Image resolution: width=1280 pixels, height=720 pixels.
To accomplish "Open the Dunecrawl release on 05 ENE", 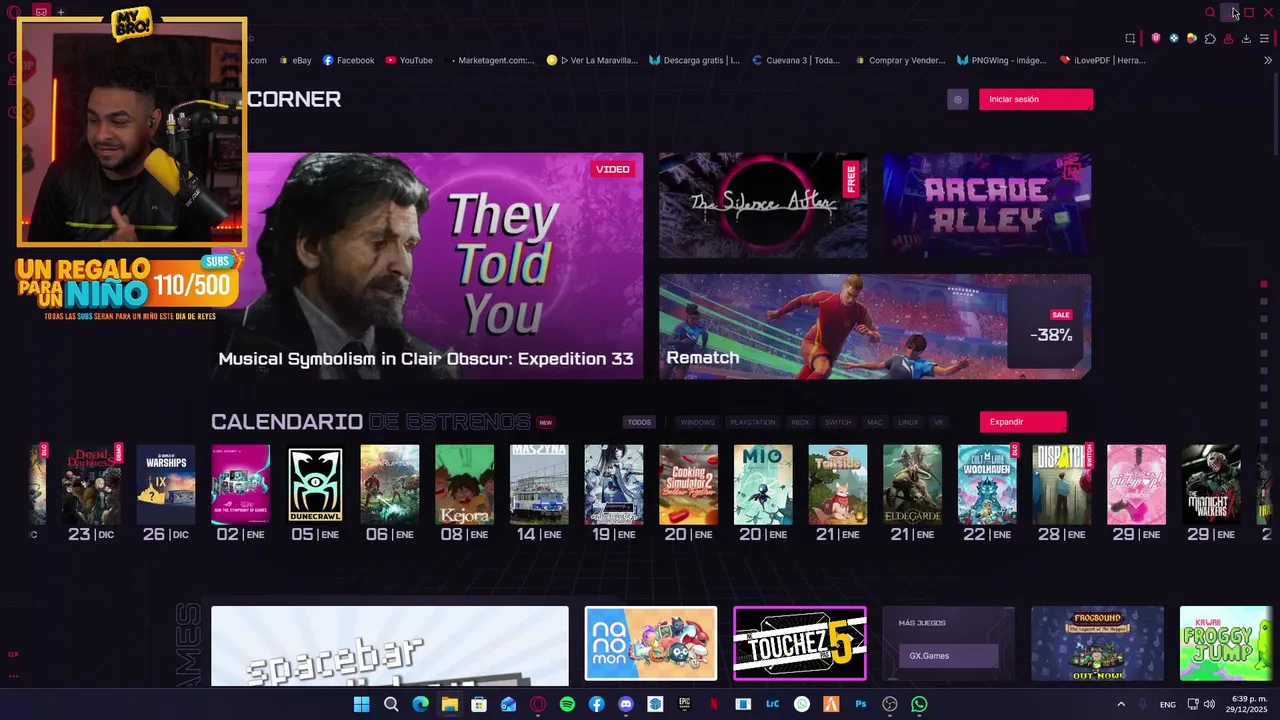I will pos(315,485).
